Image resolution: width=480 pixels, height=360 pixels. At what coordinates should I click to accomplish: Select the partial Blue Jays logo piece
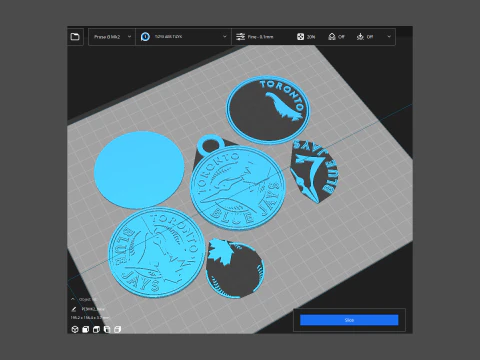pos(314,171)
